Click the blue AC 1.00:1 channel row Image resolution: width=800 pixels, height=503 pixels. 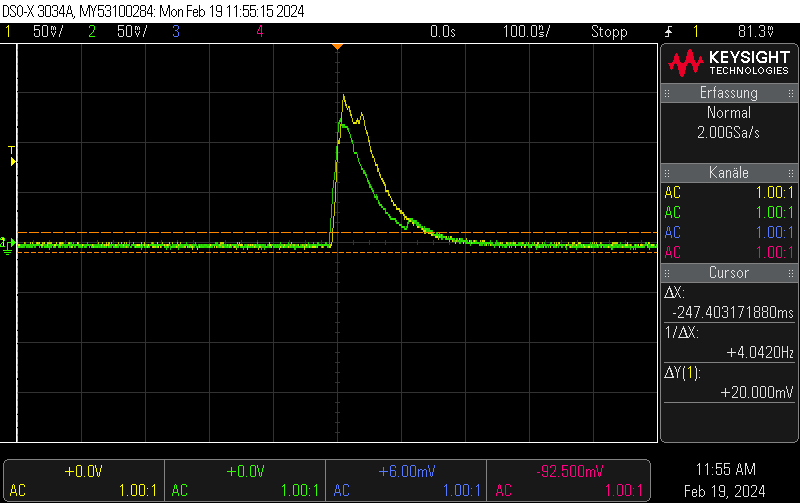tap(729, 233)
